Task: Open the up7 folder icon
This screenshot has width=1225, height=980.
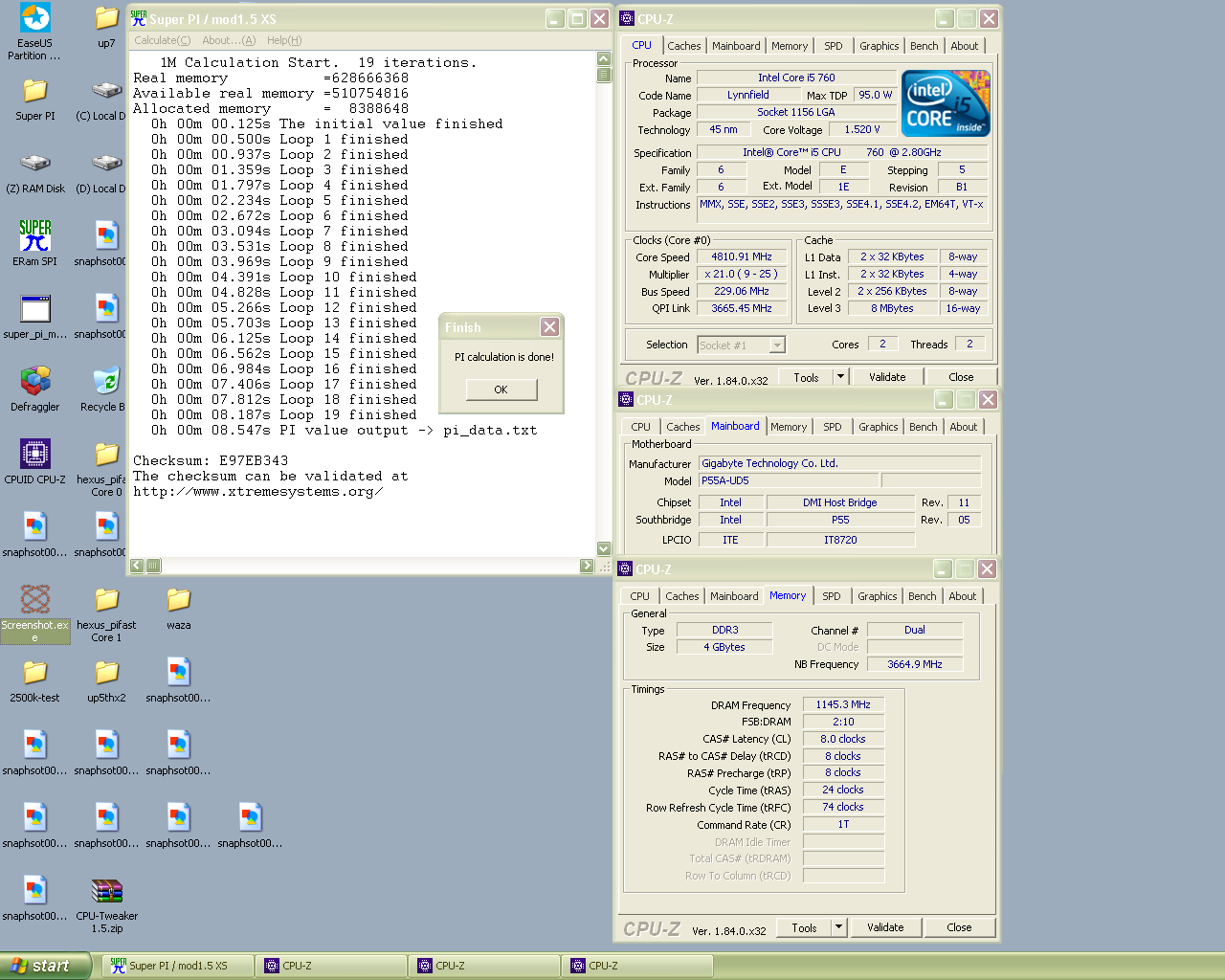Action: coord(106,26)
